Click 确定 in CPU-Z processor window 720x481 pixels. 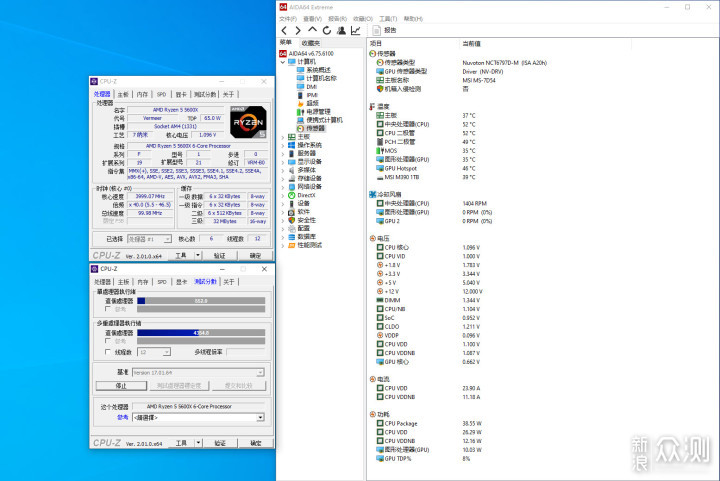pyautogui.click(x=255, y=256)
